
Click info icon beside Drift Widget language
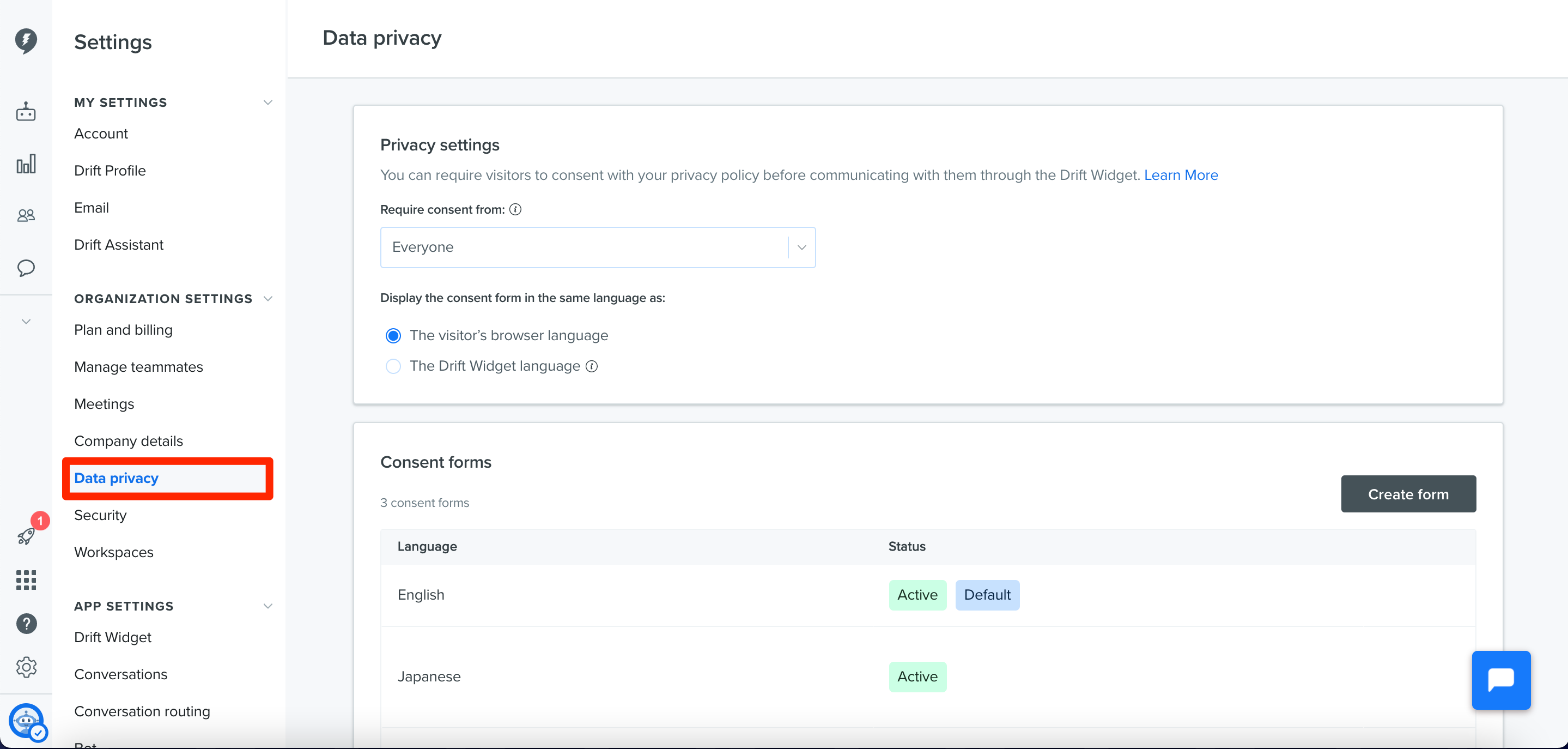[592, 366]
